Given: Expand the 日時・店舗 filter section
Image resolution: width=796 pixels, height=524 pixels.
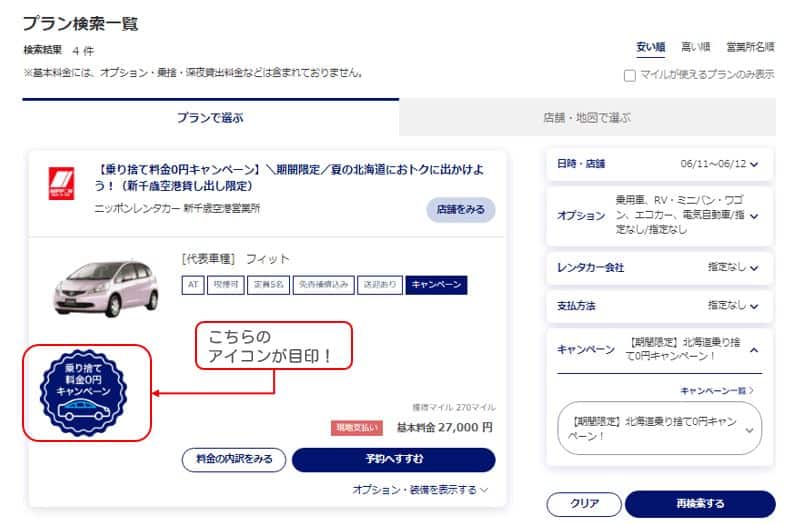Looking at the screenshot, I should click(659, 164).
